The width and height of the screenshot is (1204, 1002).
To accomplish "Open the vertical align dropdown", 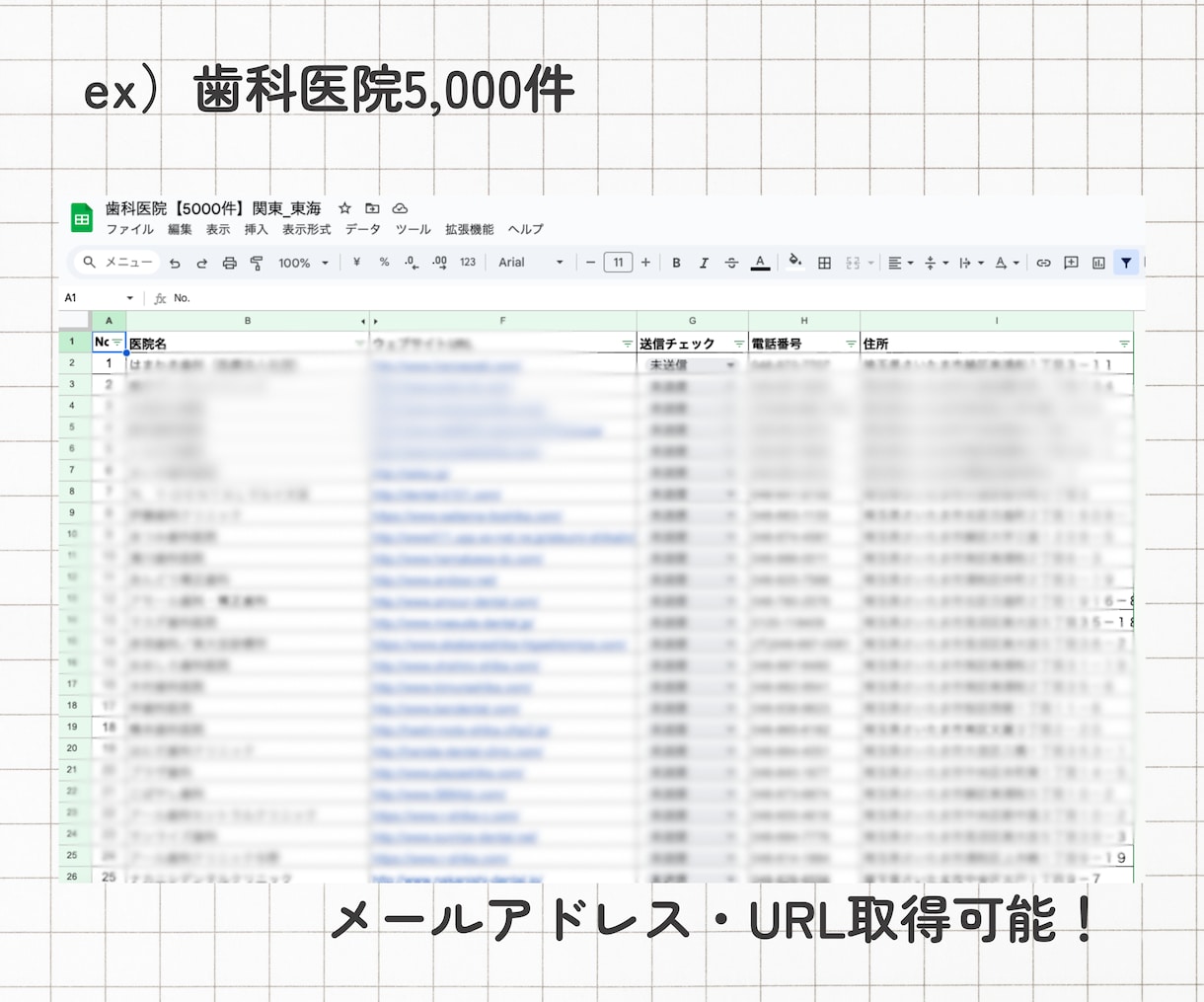I will (x=936, y=263).
